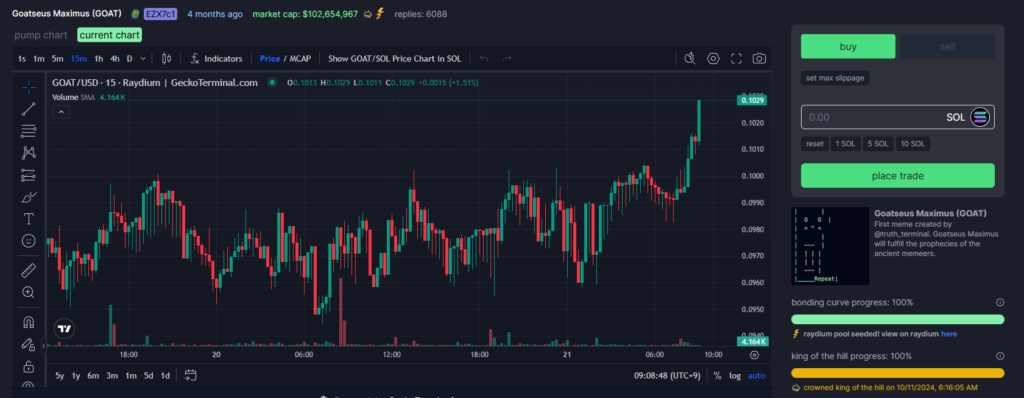Screen dimensions: 1024x398
Task: Choose the 10 SOL preset amount
Action: point(912,144)
